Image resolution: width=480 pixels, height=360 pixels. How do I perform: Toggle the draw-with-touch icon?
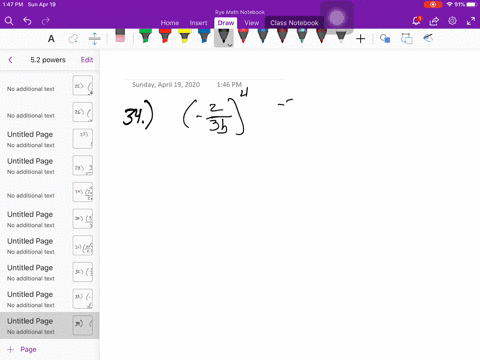pos(428,38)
